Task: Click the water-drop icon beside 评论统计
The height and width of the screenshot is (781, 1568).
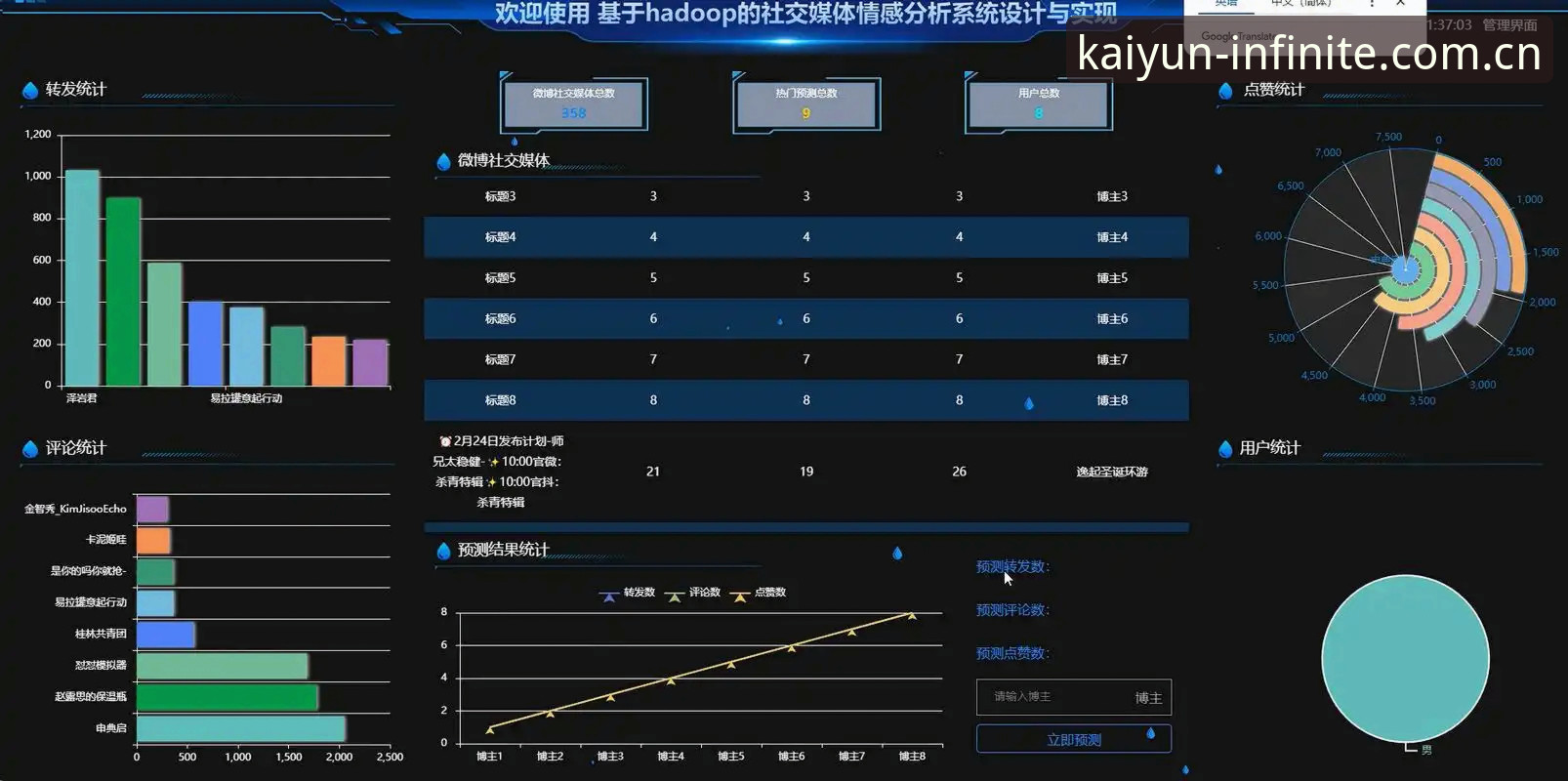Action: coord(30,448)
